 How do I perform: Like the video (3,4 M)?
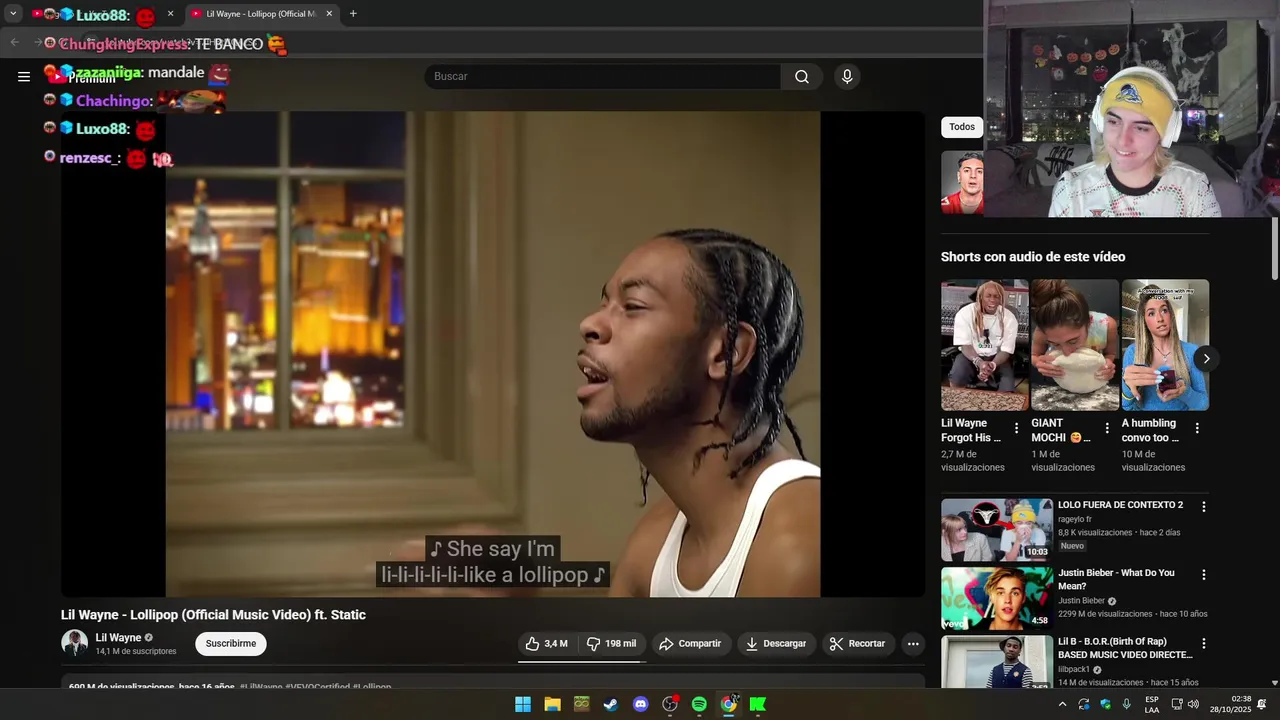tap(547, 644)
